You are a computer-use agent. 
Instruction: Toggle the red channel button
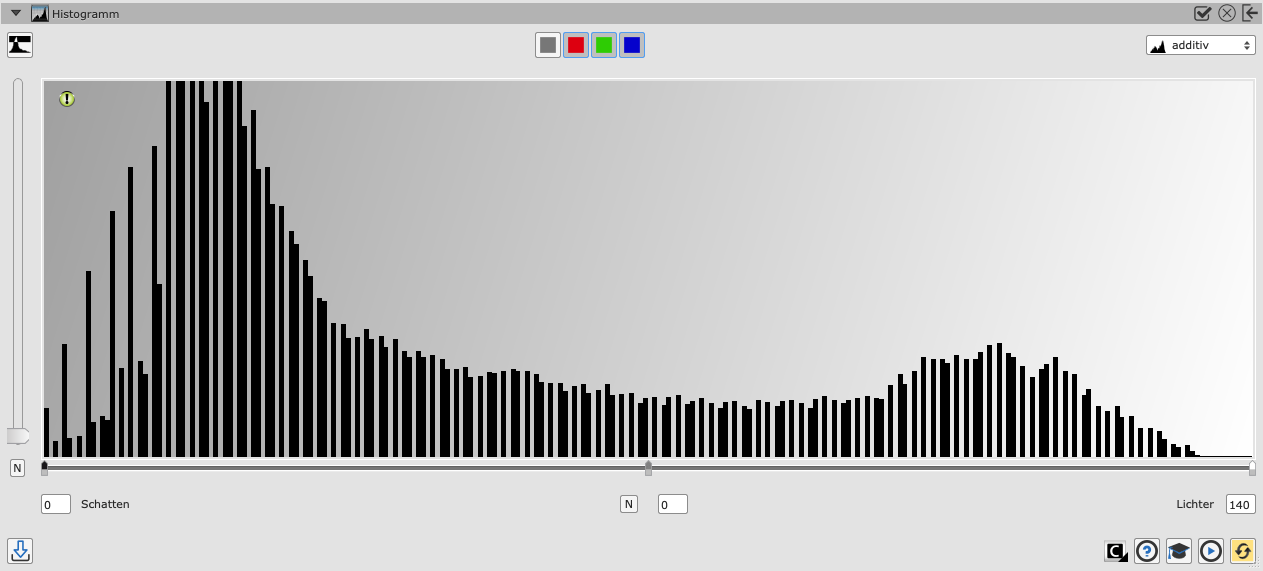coord(576,45)
